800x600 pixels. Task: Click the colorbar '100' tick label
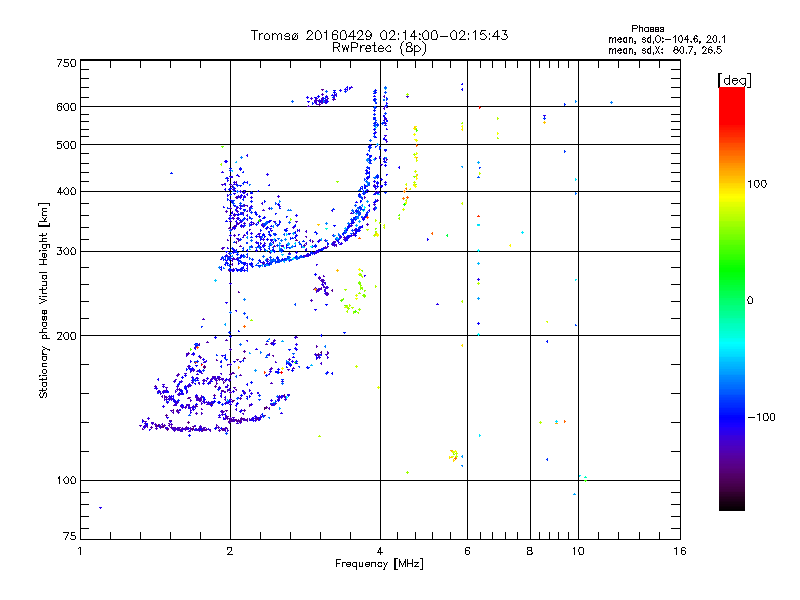[x=757, y=184]
